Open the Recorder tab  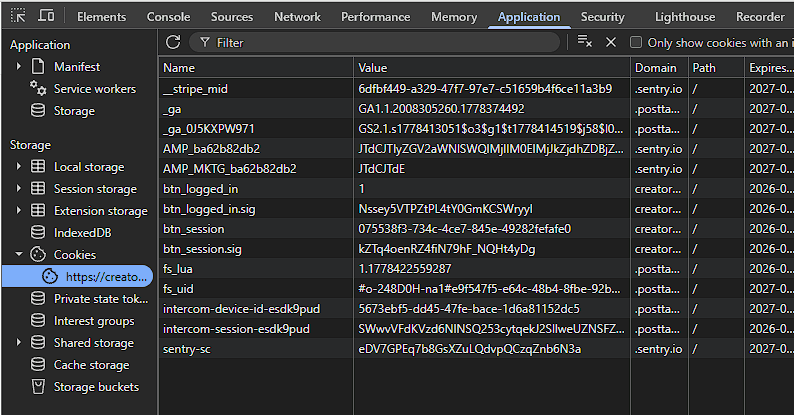pyautogui.click(x=760, y=17)
